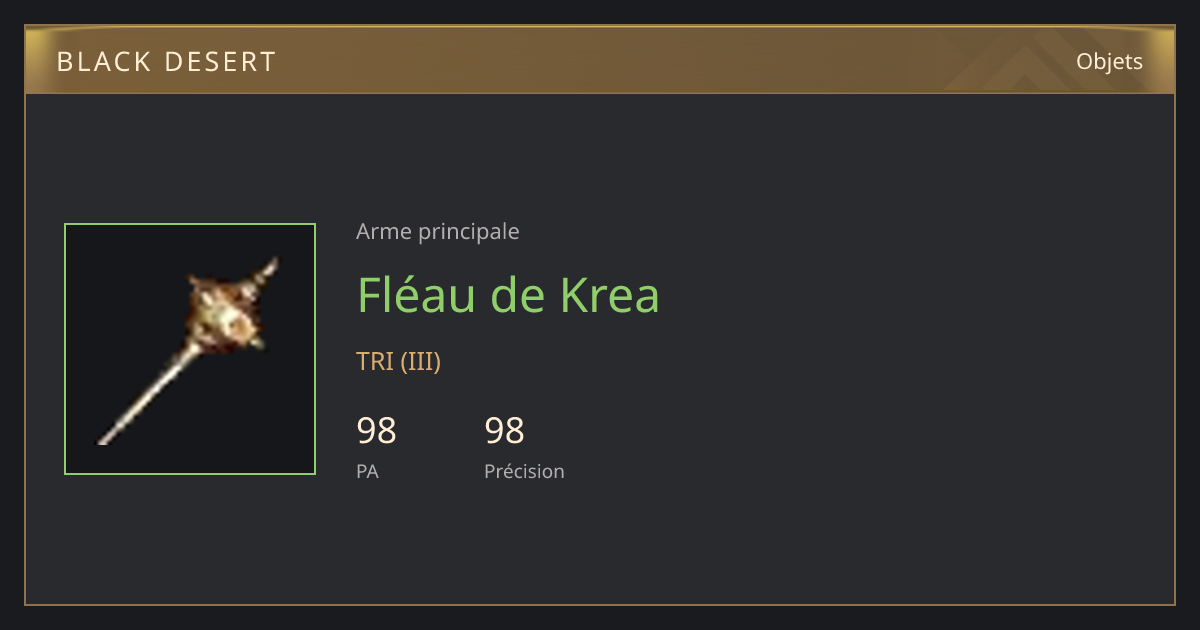
Task: Select the Fléau de Krea item name
Action: click(508, 294)
